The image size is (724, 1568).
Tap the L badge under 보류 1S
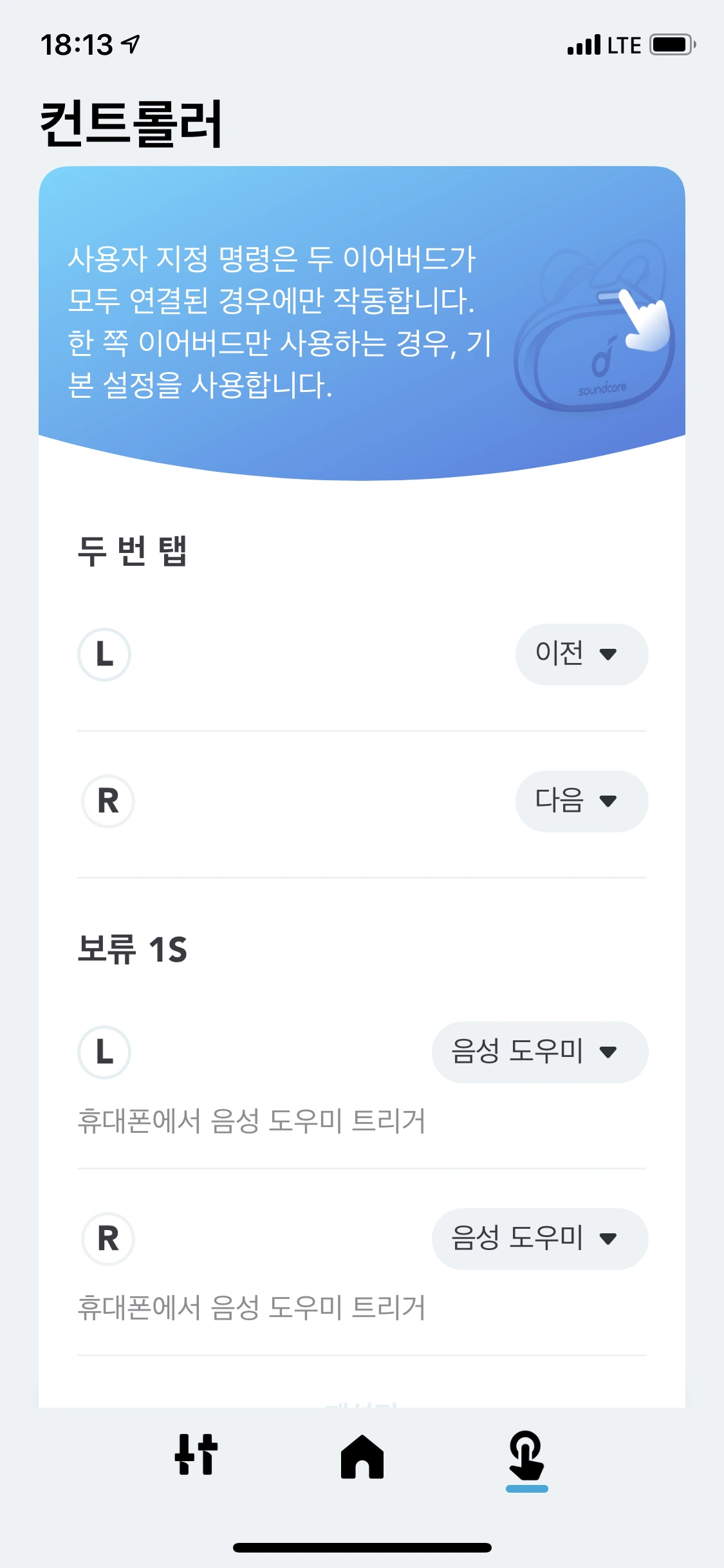[x=104, y=1052]
